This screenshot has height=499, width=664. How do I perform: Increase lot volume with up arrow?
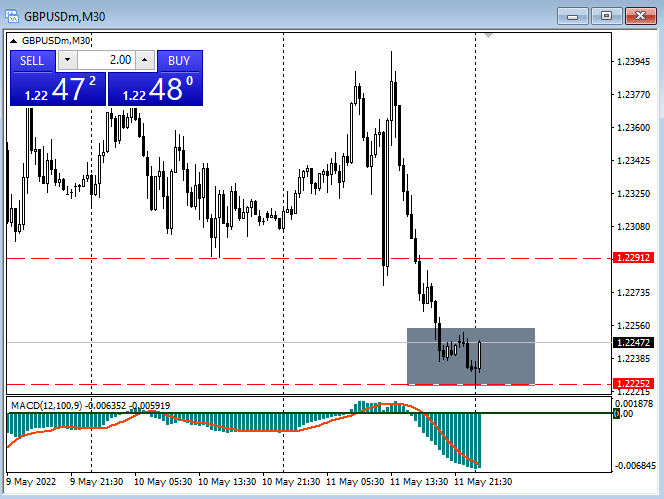(x=145, y=60)
